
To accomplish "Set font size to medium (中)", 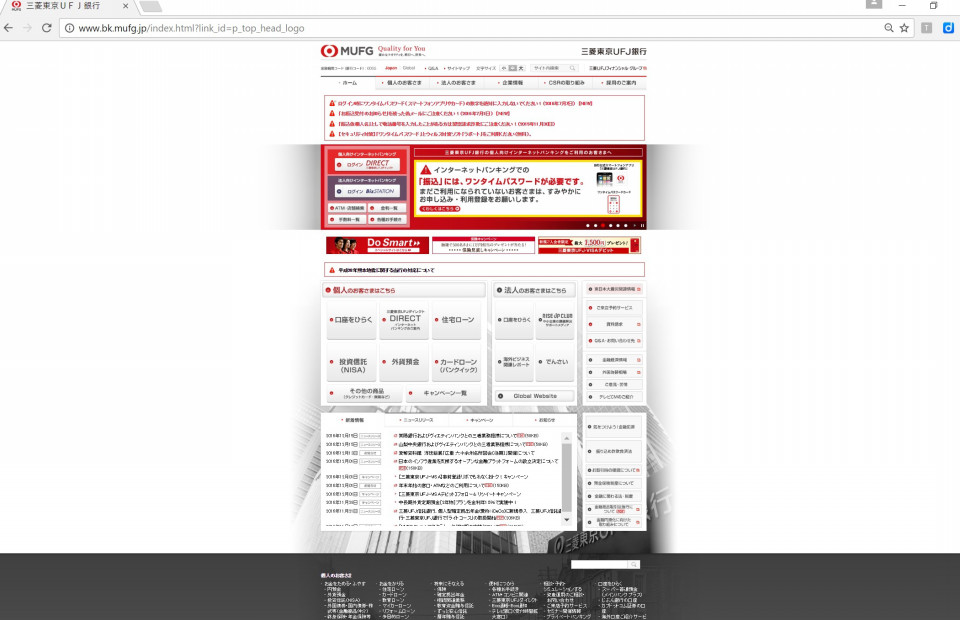I will click(x=512, y=69).
